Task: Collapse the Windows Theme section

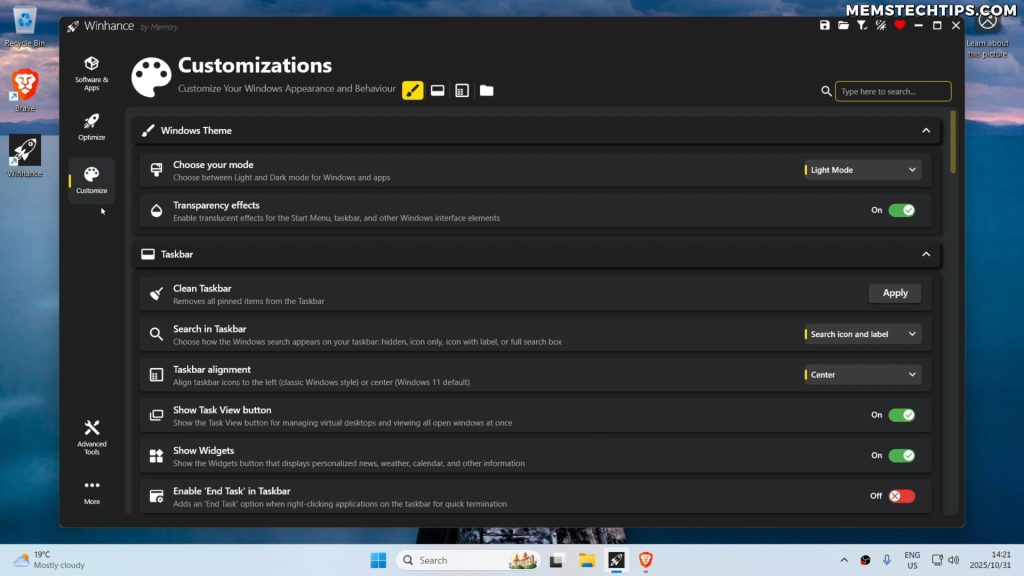Action: click(925, 130)
